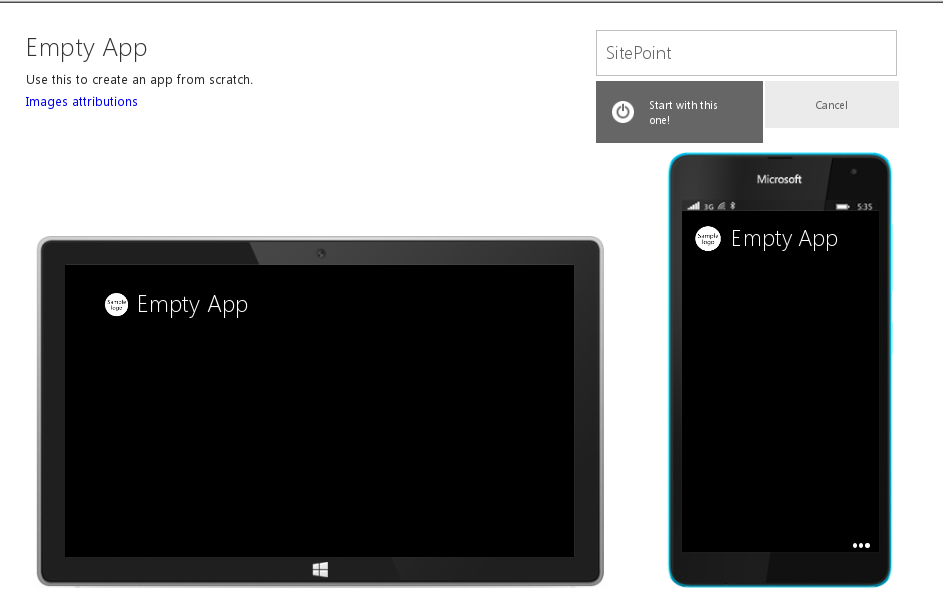Expand the more options dots at phone bottom
This screenshot has width=943, height=592.
[861, 545]
